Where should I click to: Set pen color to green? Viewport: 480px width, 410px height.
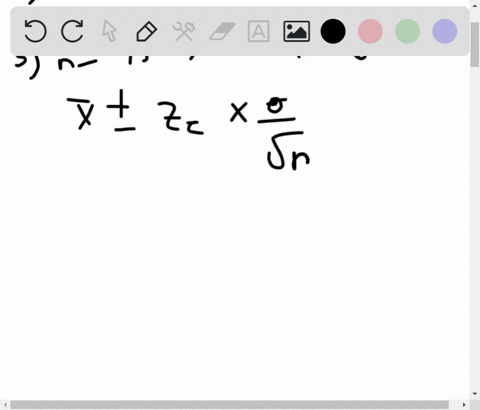407,31
